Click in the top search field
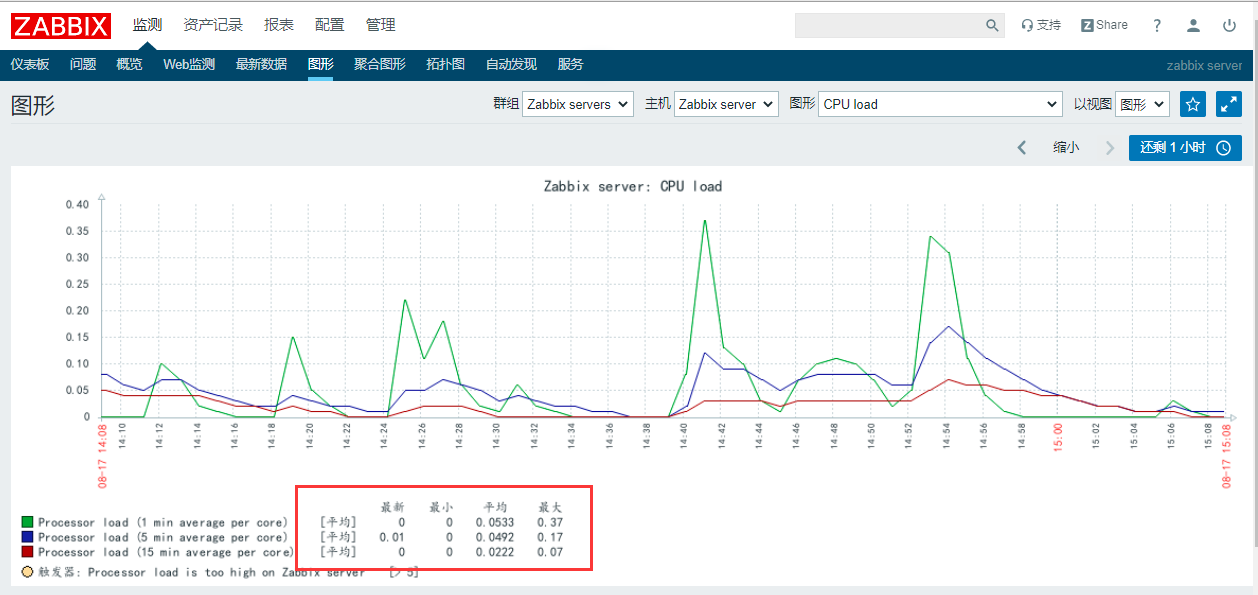 (x=889, y=26)
